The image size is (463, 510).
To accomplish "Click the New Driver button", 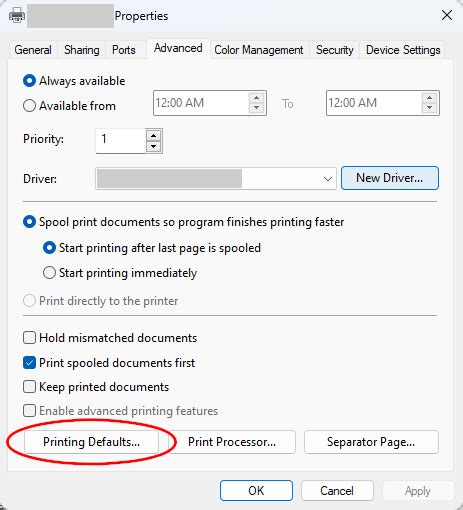I will [390, 178].
